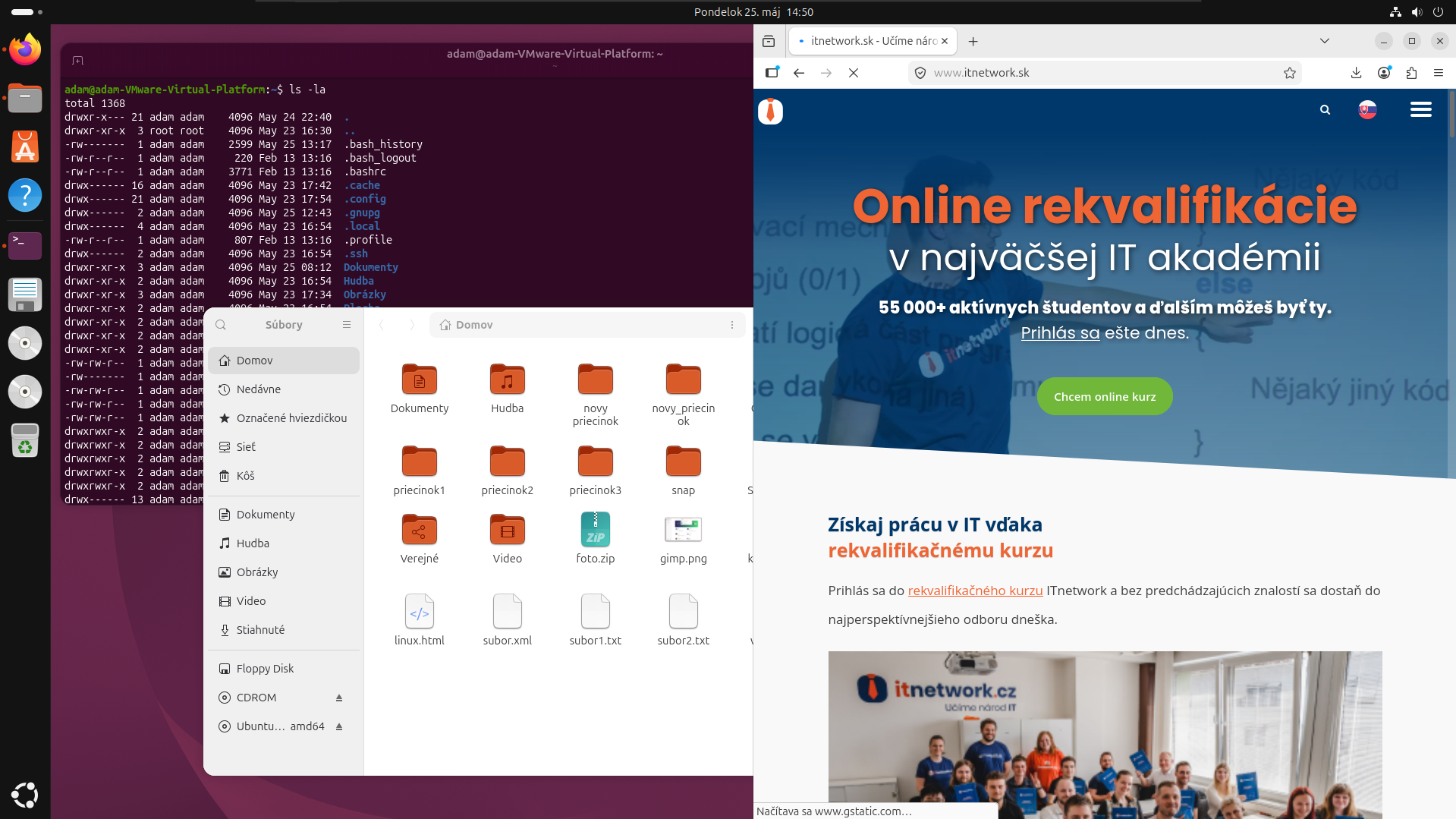Image resolution: width=1456 pixels, height=819 pixels.
Task: Open the Files sidebar hamburger menu
Action: point(347,325)
